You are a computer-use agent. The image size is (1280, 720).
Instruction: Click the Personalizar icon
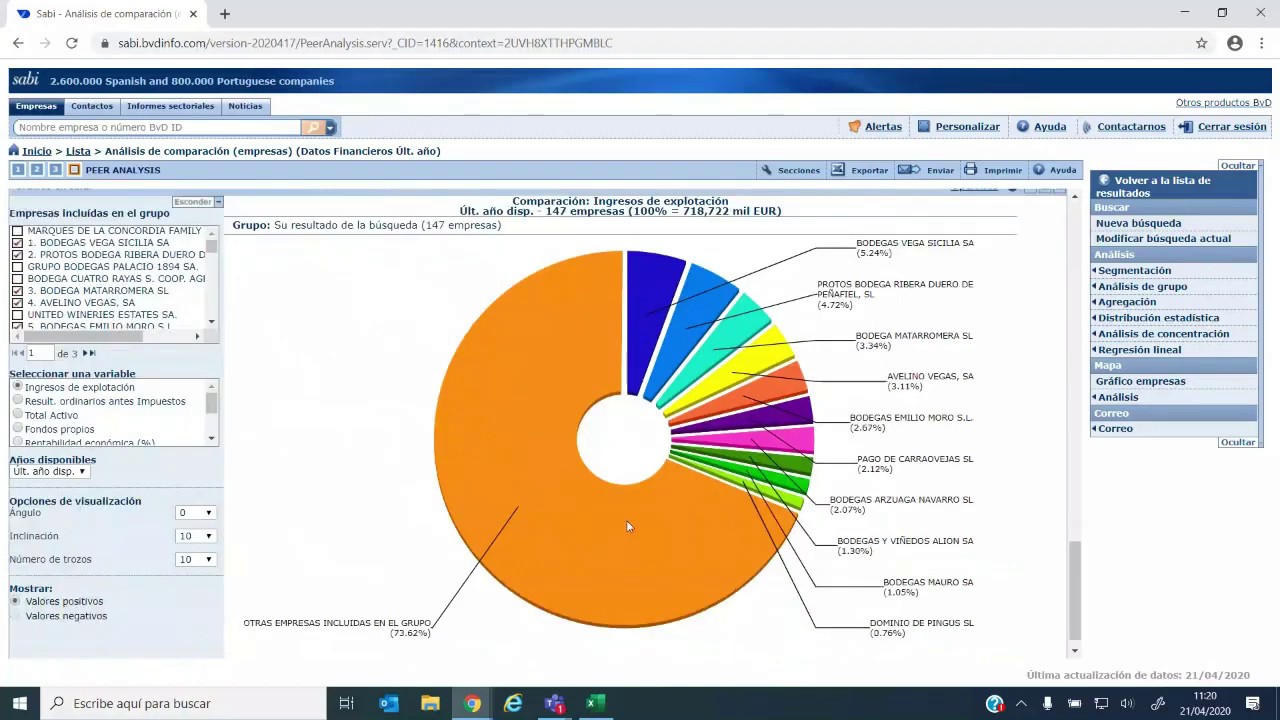point(924,127)
